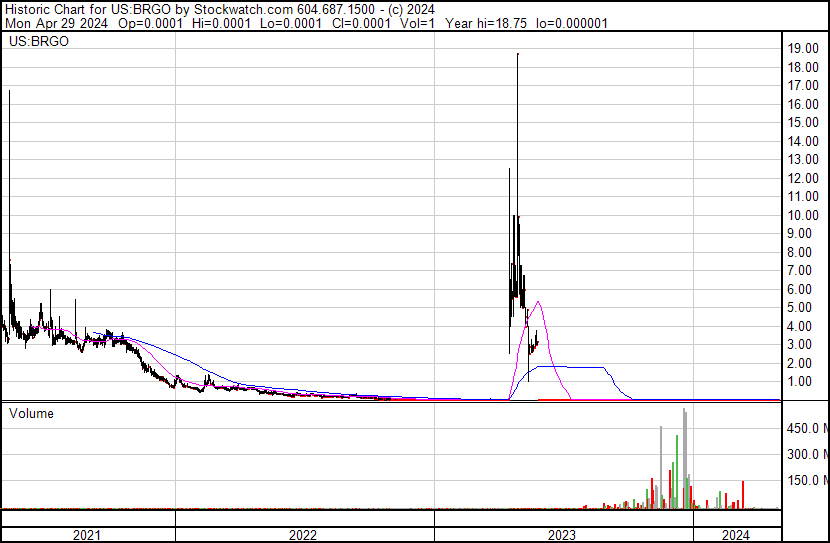Screen dimensions: 830x543
Task: Click the Year hi=18.75 header text
Action: coord(486,23)
